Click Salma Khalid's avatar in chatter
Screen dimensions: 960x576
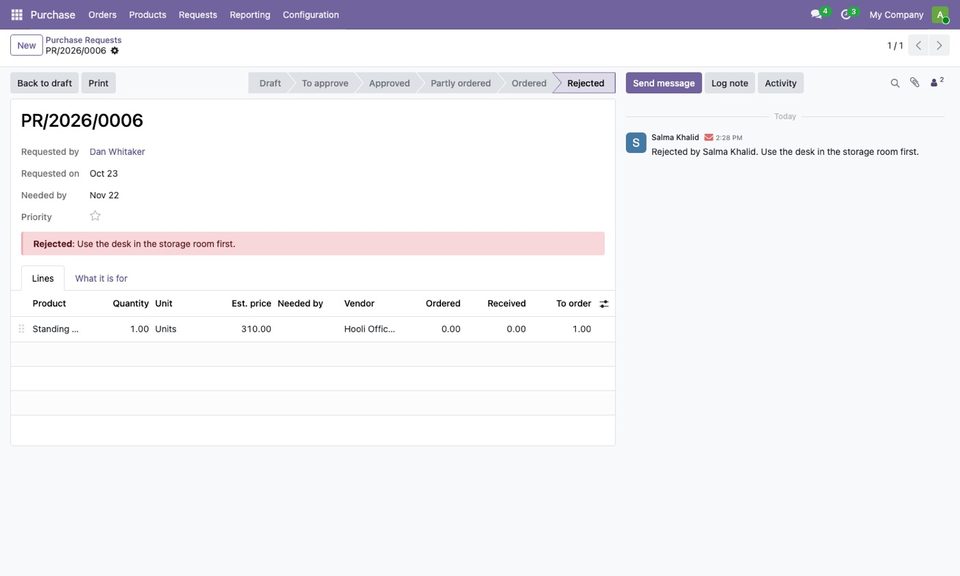636,143
